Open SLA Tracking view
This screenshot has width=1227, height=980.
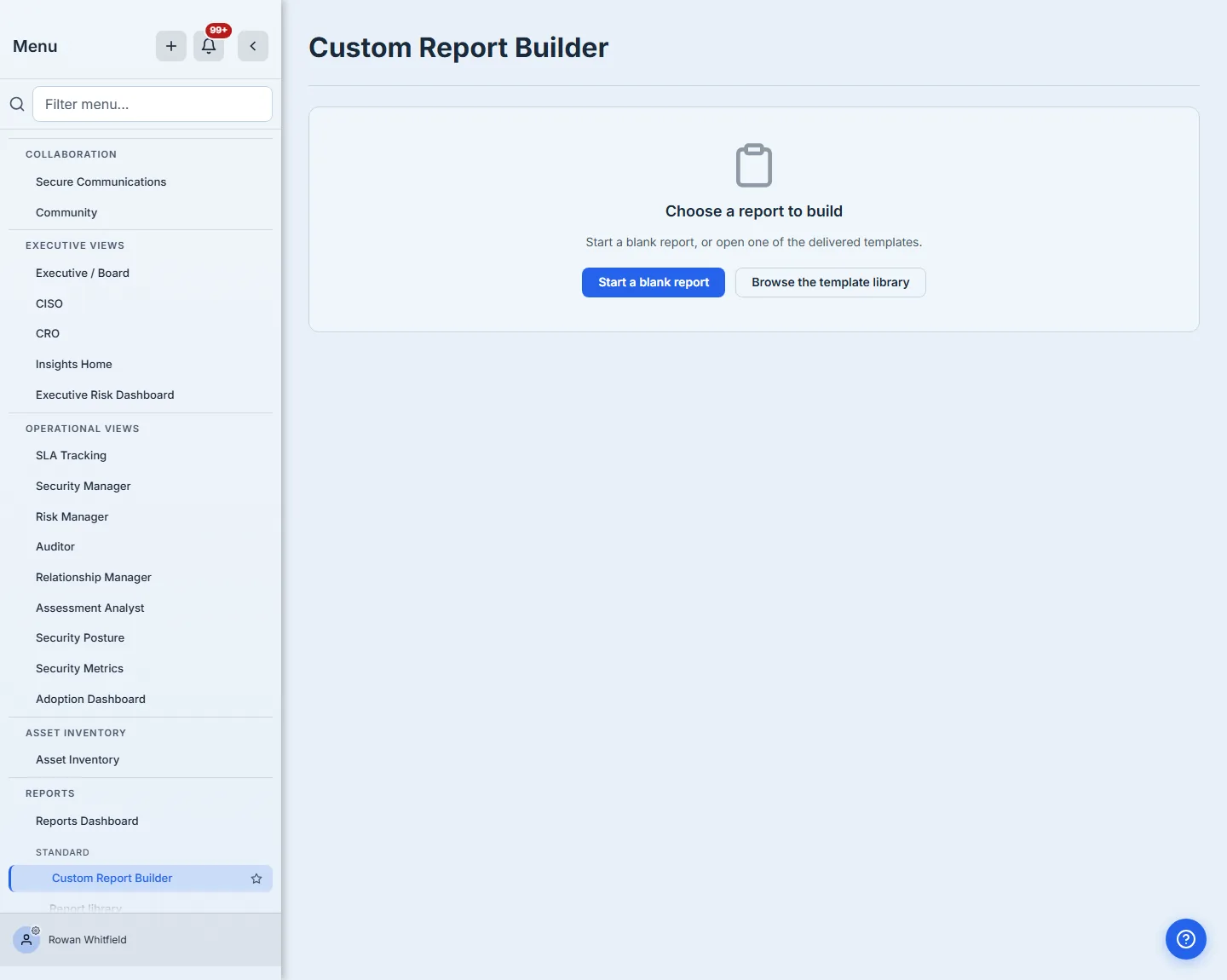(x=141, y=455)
